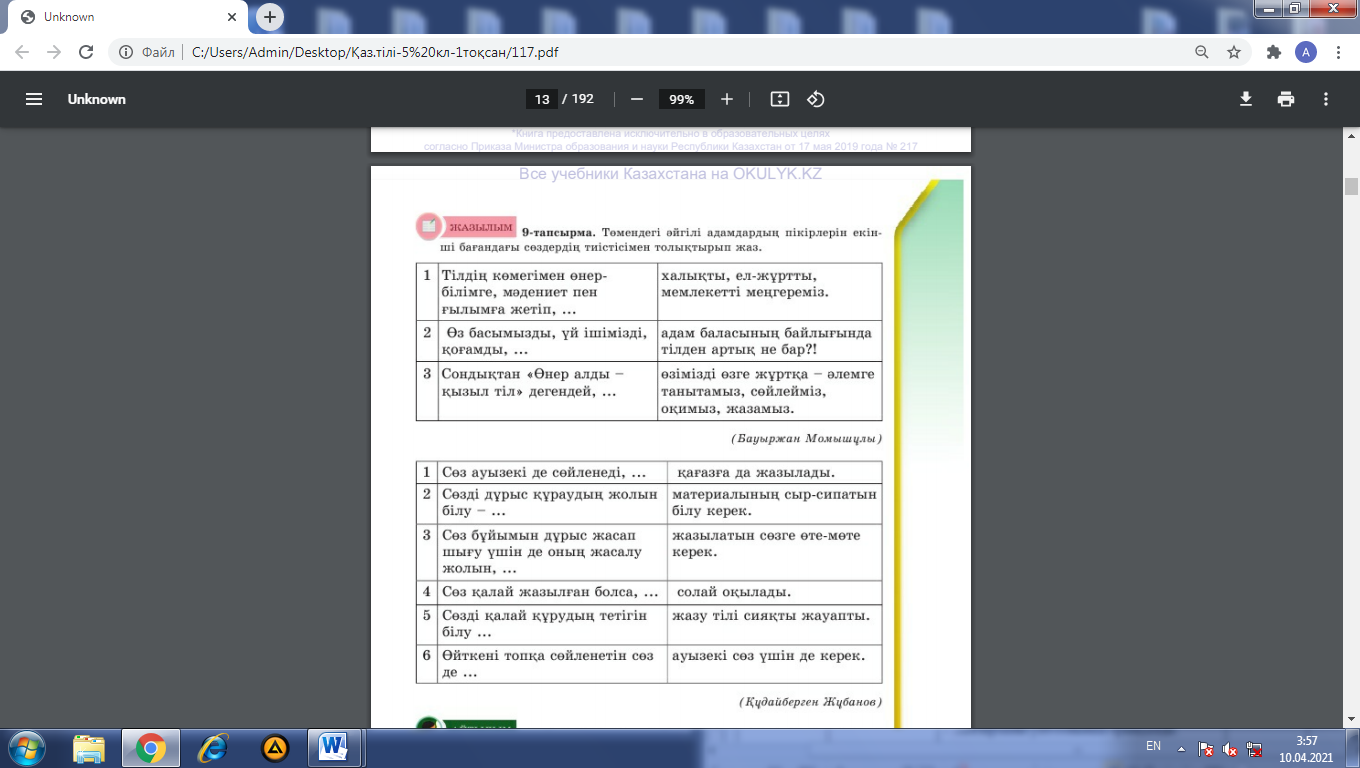Open the Chrome extensions puzzle icon
The image size is (1360, 768).
coord(1273,52)
